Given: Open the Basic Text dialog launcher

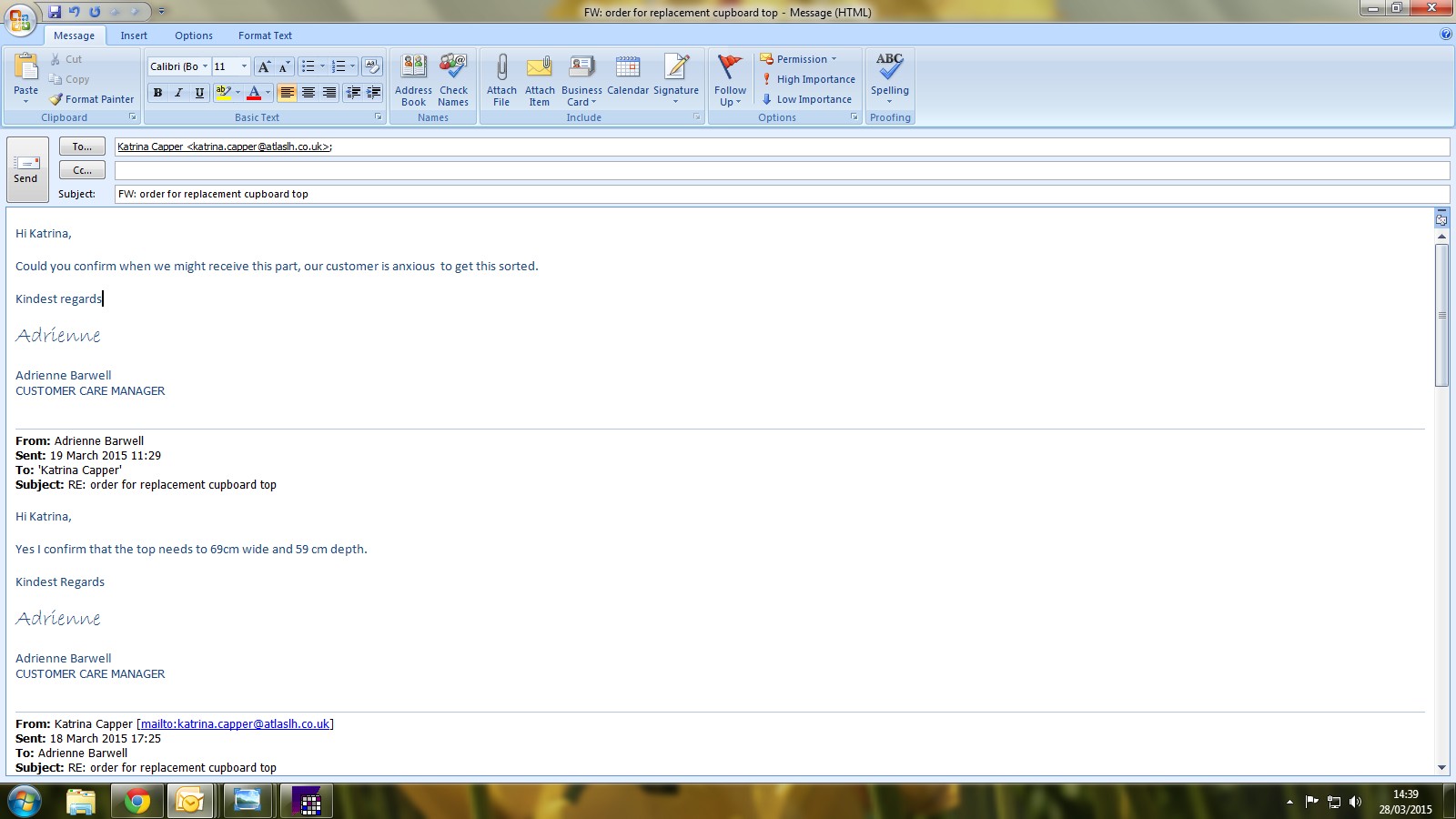Looking at the screenshot, I should [x=379, y=117].
